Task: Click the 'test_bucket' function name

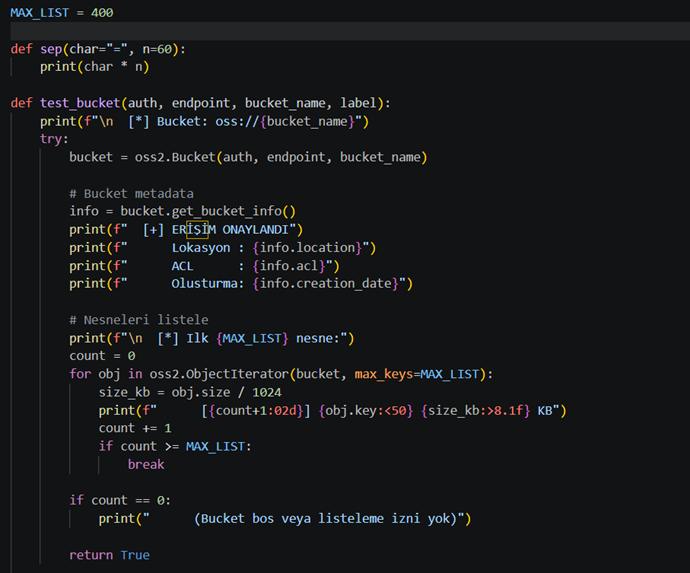Action: 80,103
